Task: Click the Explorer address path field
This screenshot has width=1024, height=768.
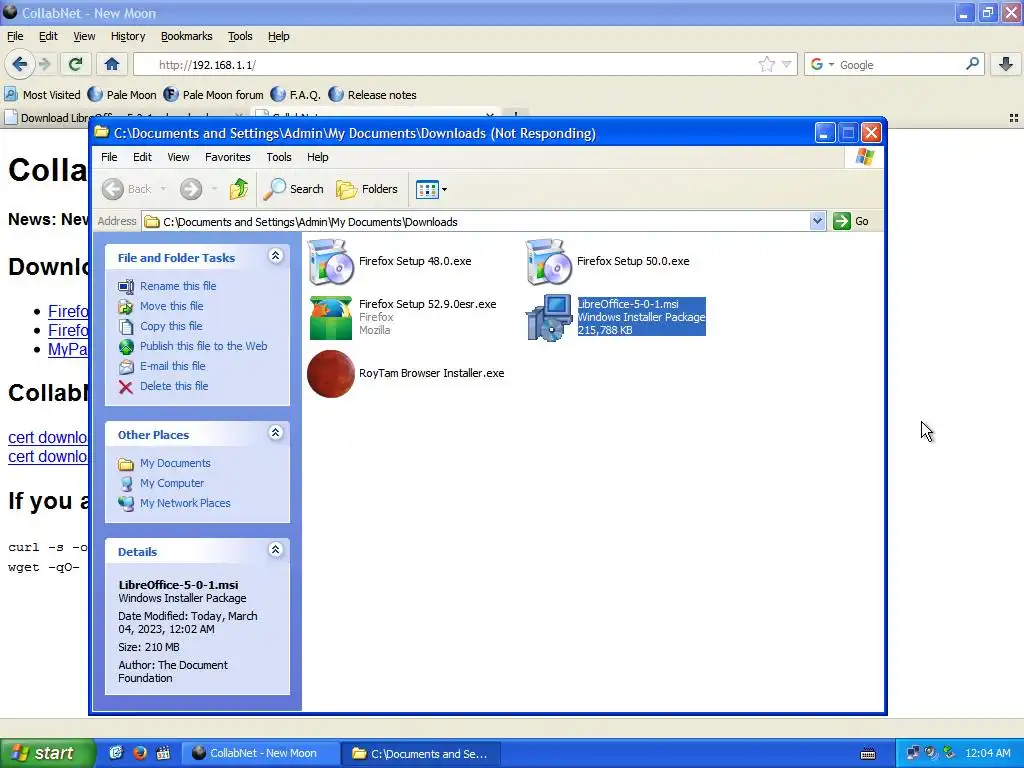Action: click(x=477, y=221)
